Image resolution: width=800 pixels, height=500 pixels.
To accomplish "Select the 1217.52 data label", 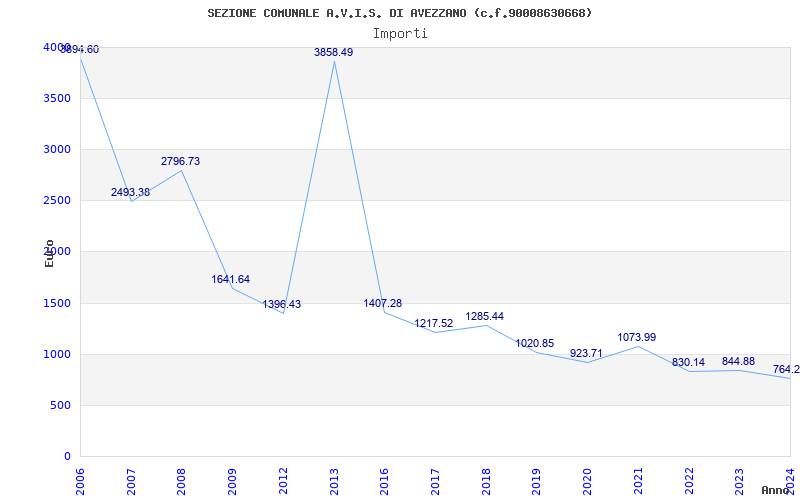I will (x=434, y=323).
